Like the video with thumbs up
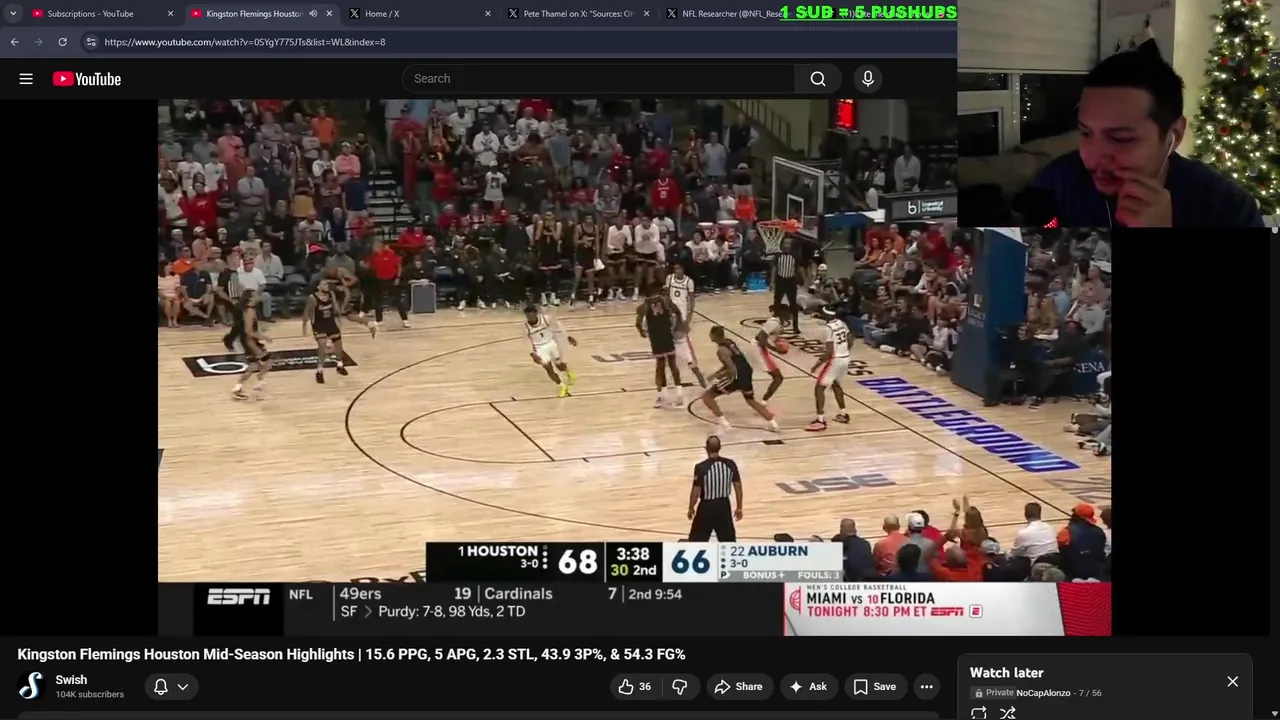This screenshot has height=720, width=1280. tap(634, 686)
